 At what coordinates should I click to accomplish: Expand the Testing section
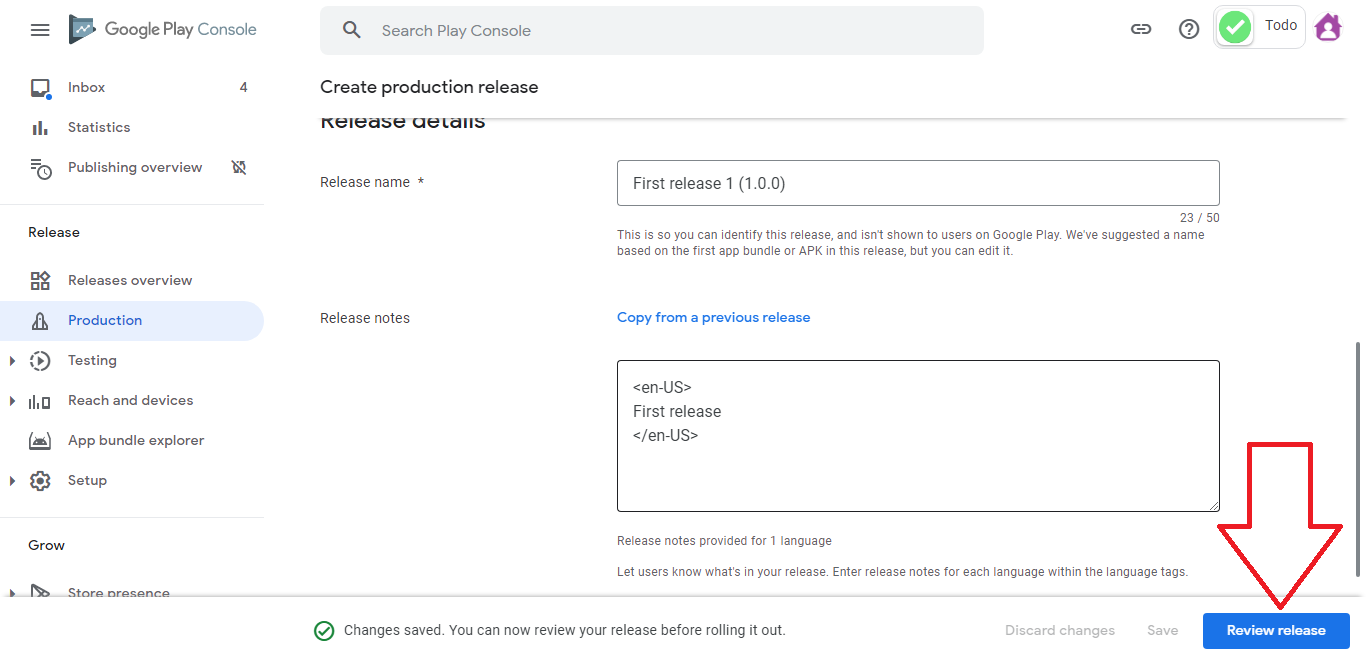13,361
